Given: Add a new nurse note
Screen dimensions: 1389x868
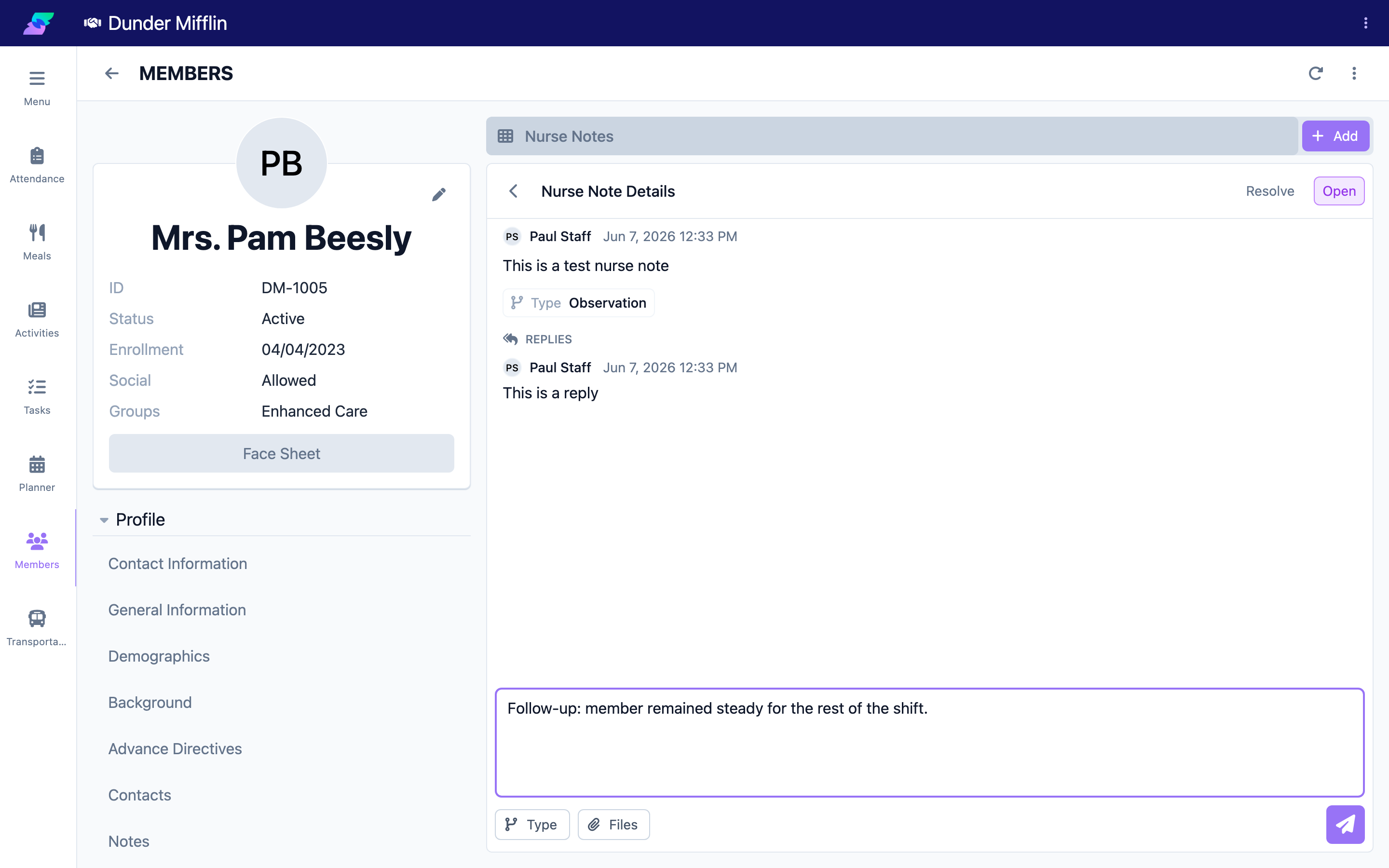Looking at the screenshot, I should tap(1335, 136).
